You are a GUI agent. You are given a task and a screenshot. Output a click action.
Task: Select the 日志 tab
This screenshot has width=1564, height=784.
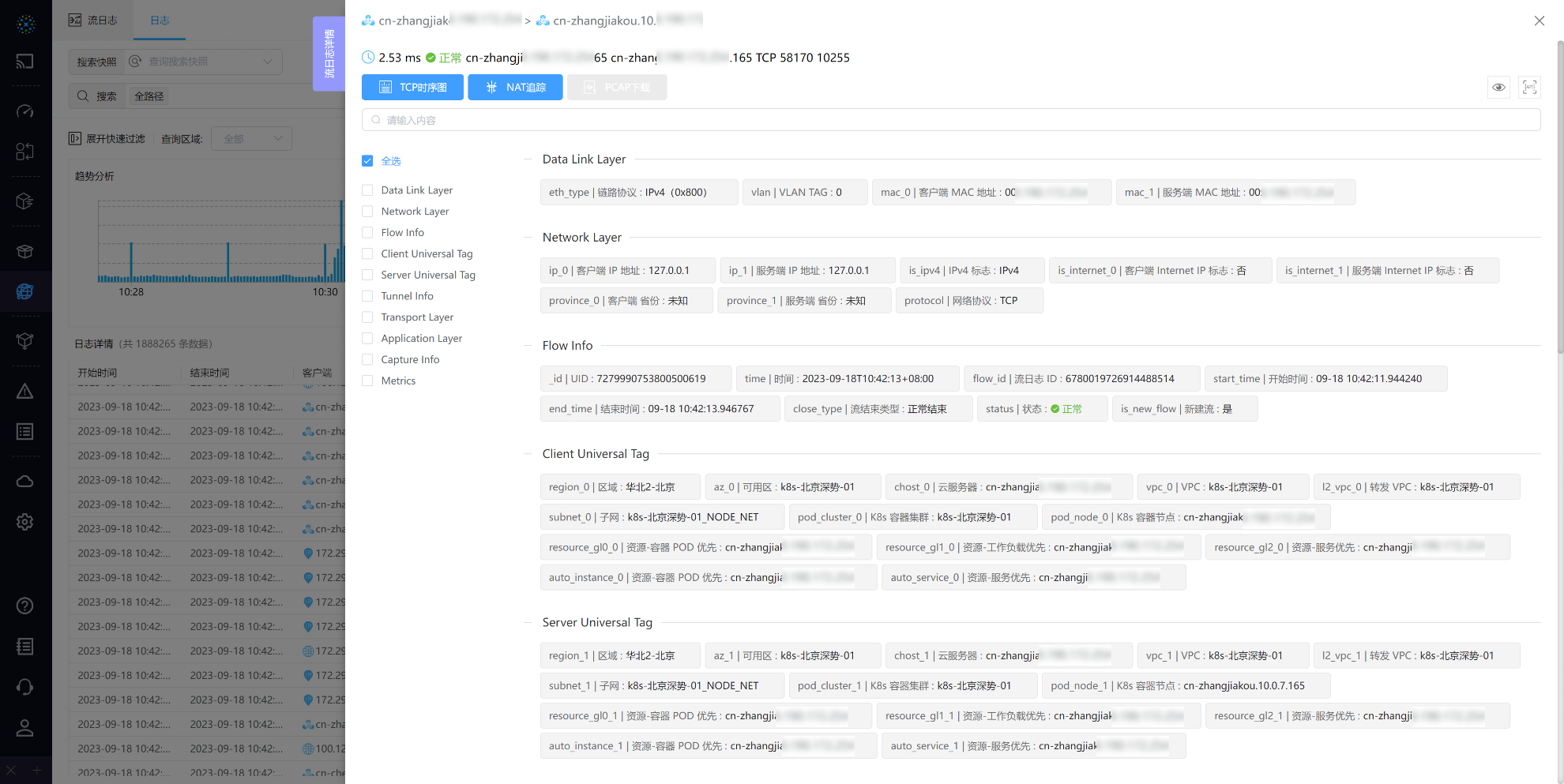point(160,21)
